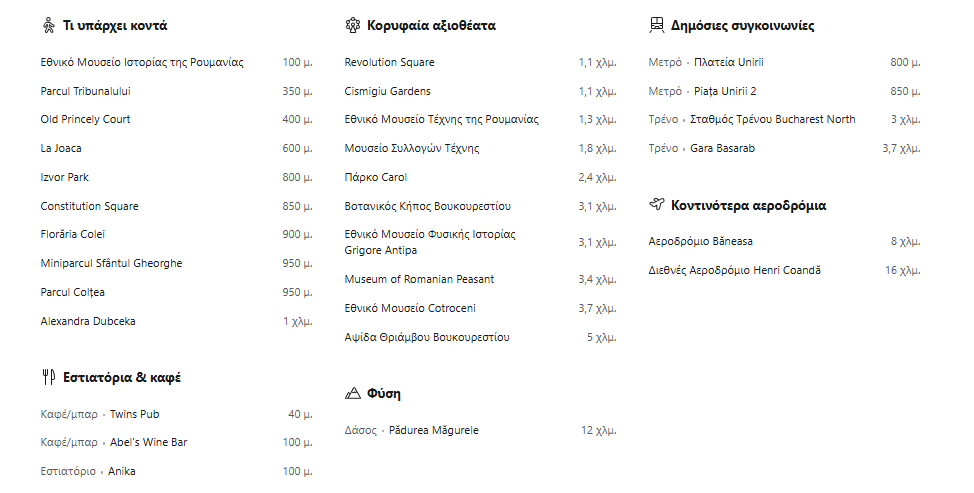Click the train icon beside Δημόσιες συγκοινωνίες
Image resolution: width=974 pixels, height=493 pixels.
tap(657, 25)
